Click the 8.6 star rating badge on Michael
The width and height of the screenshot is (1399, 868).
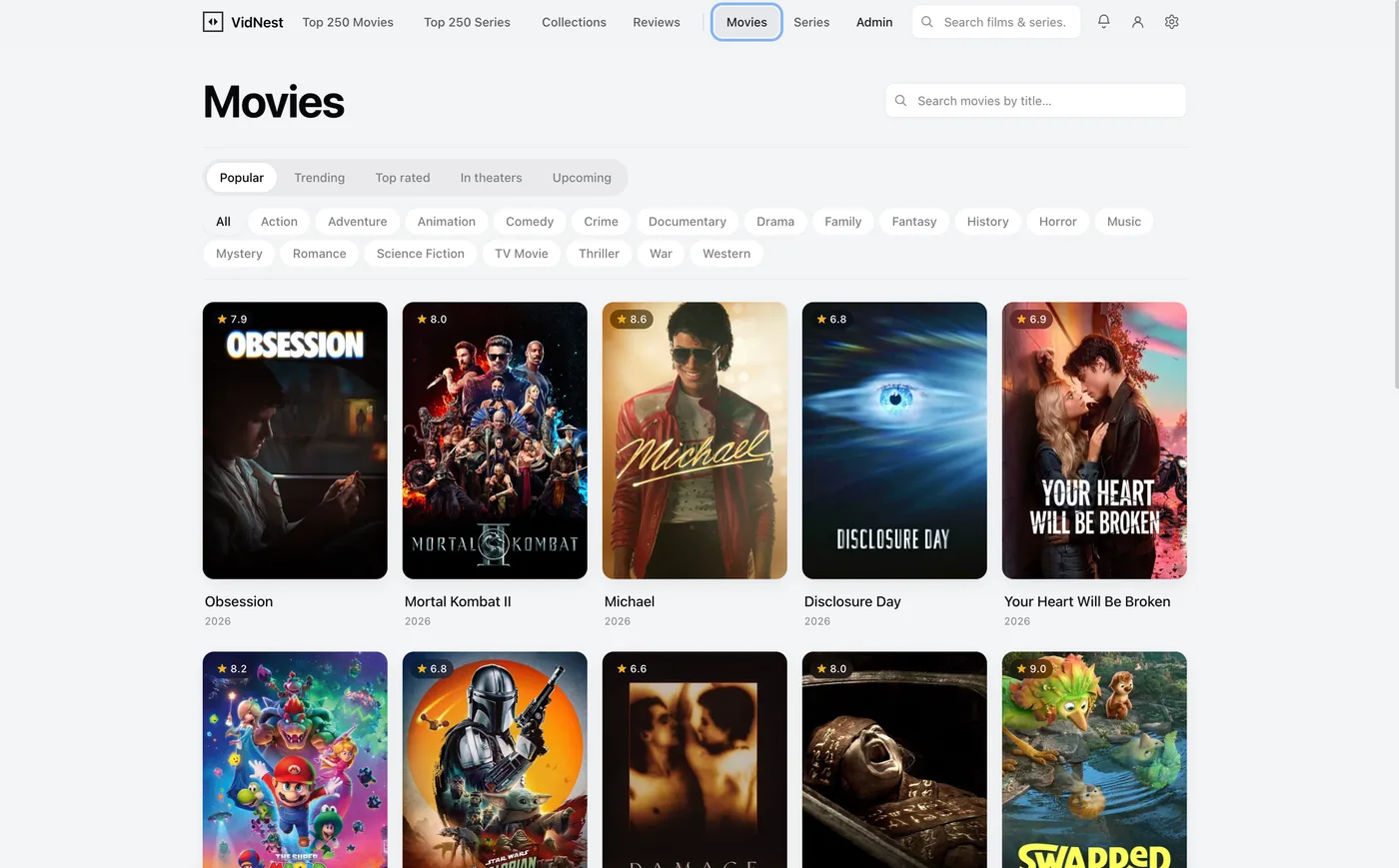click(x=632, y=320)
